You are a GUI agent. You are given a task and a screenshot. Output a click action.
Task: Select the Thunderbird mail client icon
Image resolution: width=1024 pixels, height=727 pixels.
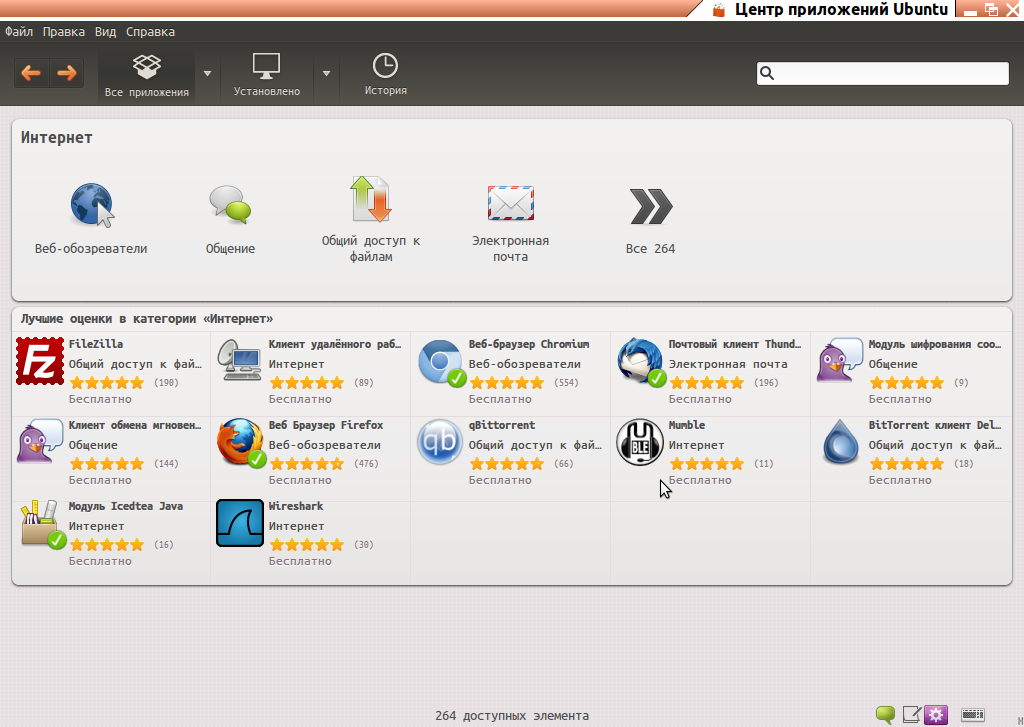(641, 361)
